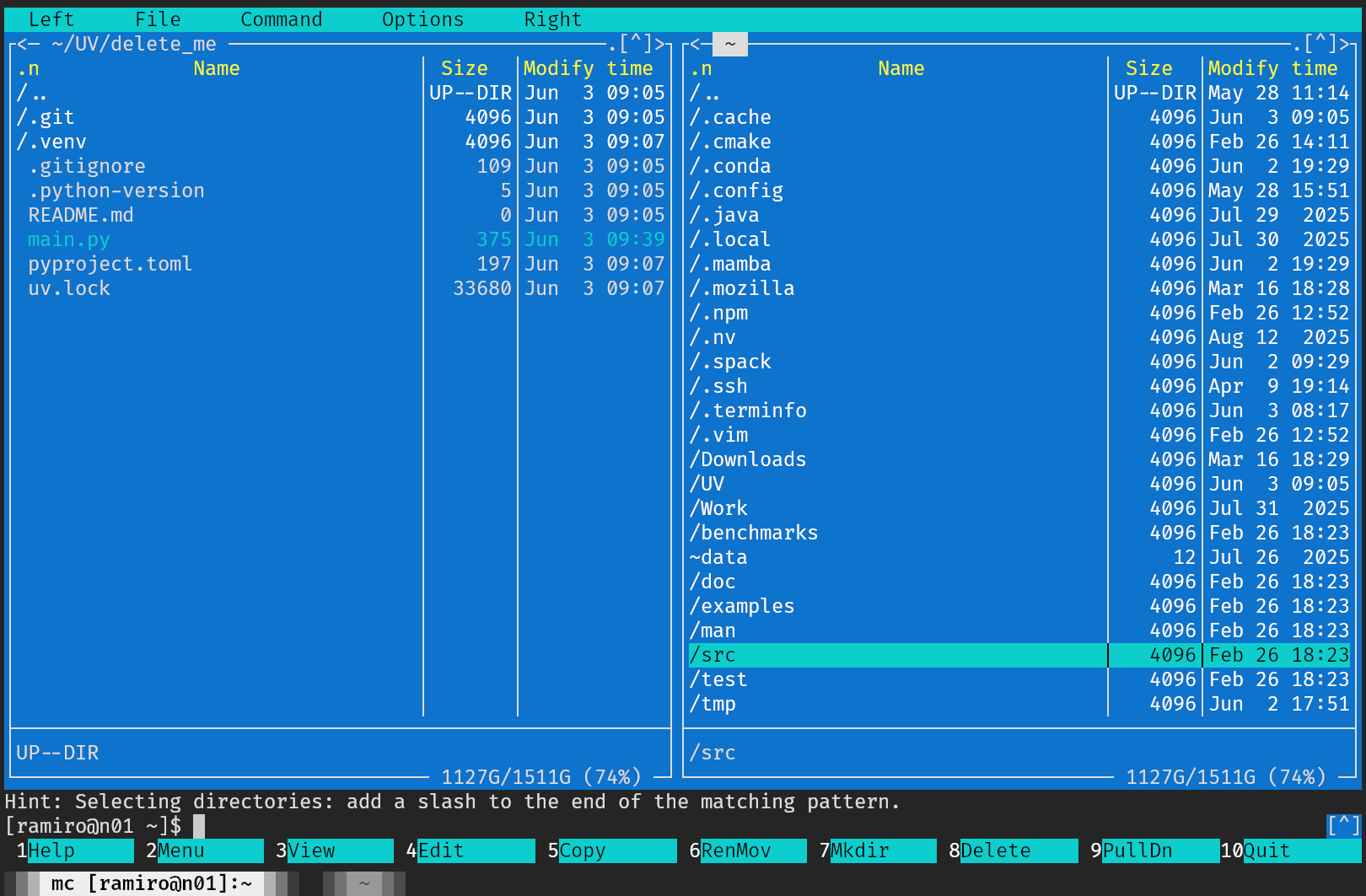
Task: Select the /Downloads directory
Action: coord(1019,459)
